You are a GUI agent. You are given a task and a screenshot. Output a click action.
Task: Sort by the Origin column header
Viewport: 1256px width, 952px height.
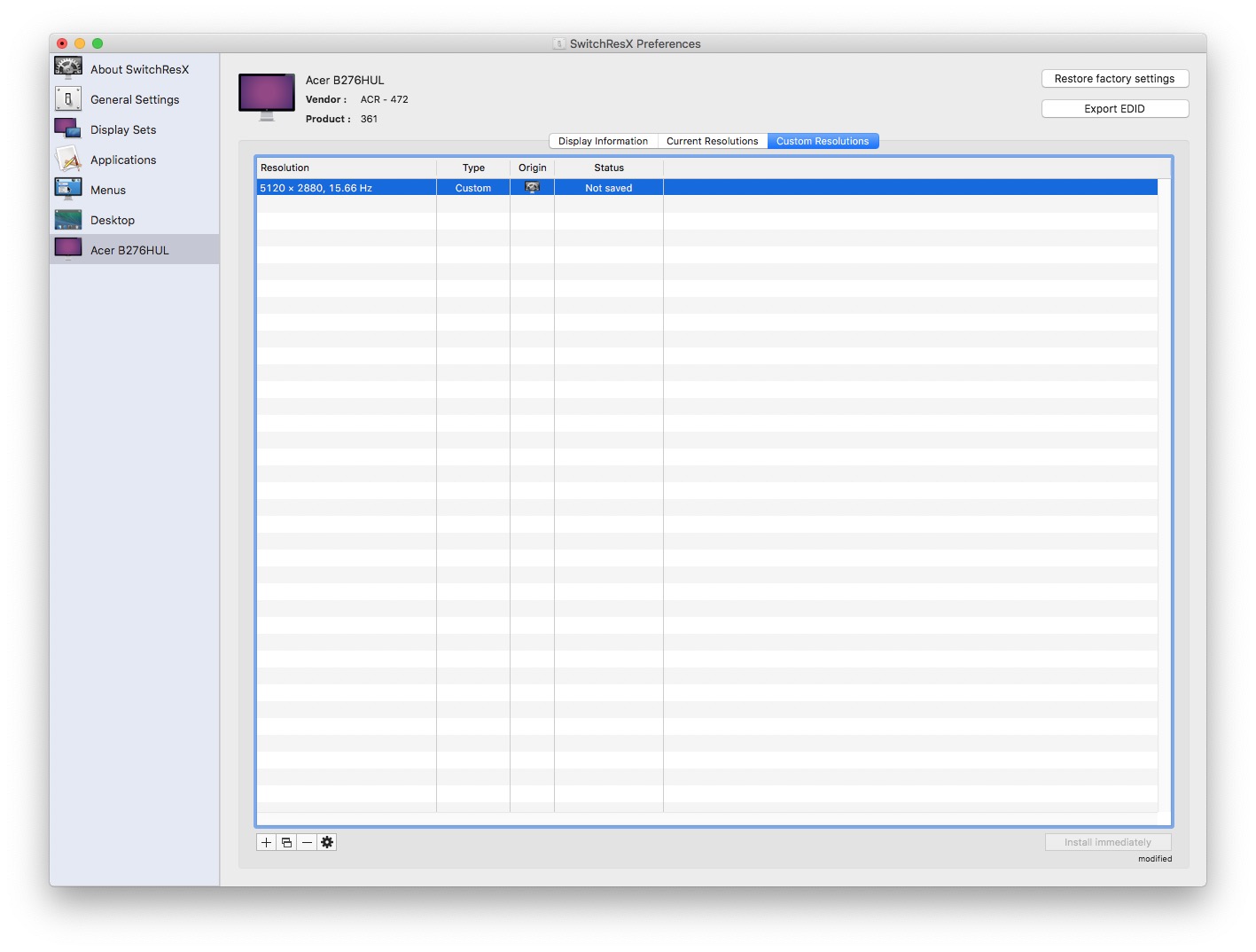[533, 168]
